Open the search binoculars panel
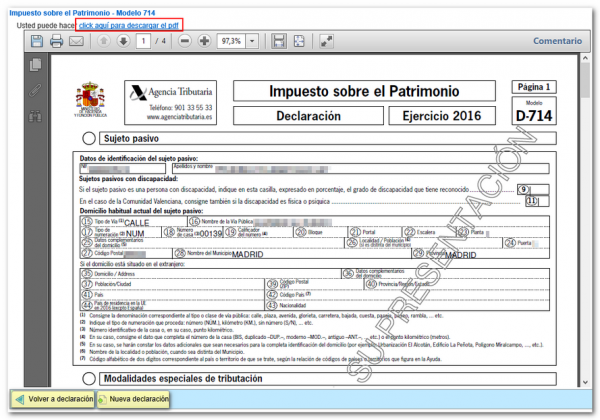Screen dimensions: 600x420 coord(35,116)
